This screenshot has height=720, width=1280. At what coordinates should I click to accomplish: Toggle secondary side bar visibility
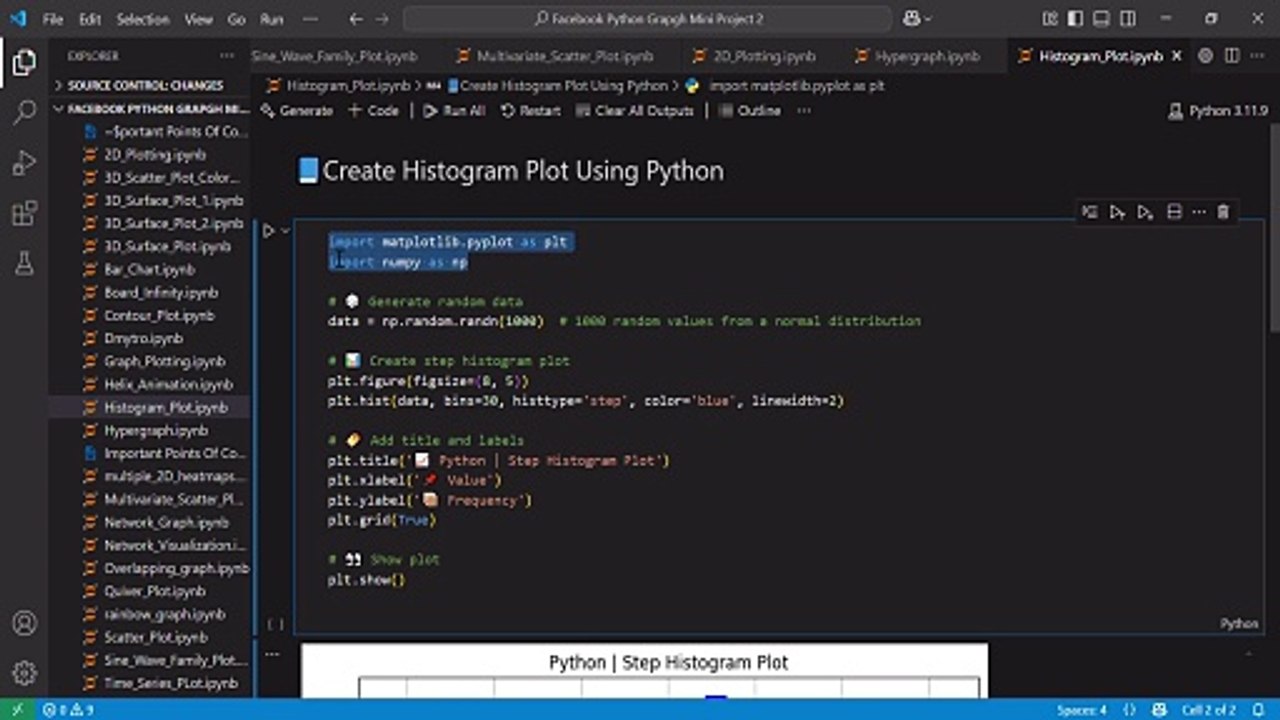(1127, 18)
